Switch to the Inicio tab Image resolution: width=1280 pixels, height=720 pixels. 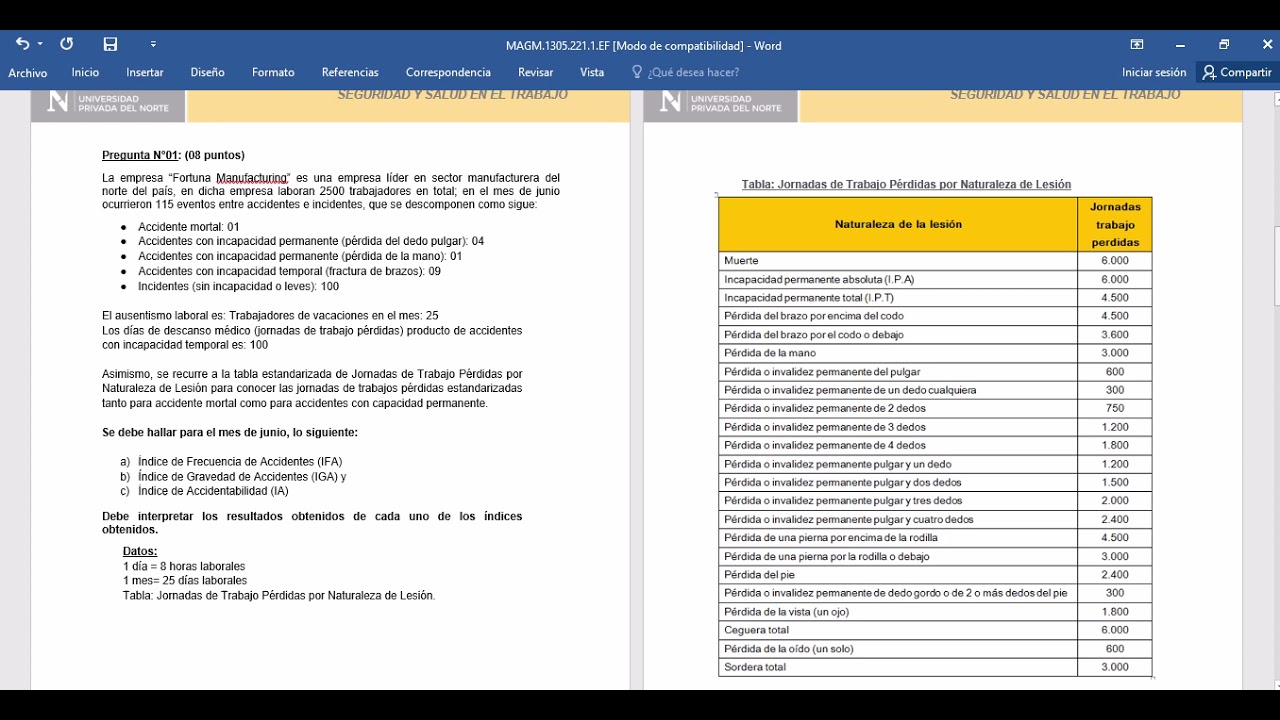[85, 72]
